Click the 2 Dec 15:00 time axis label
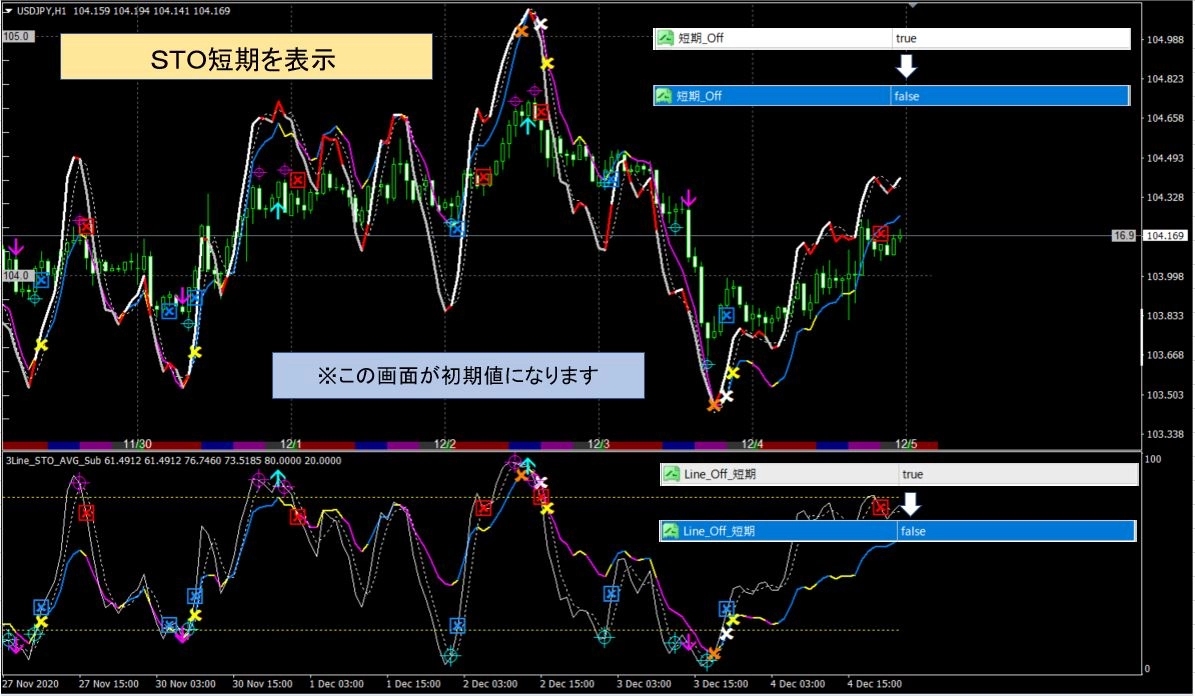Viewport: 1195px width, 696px height. pos(567,684)
